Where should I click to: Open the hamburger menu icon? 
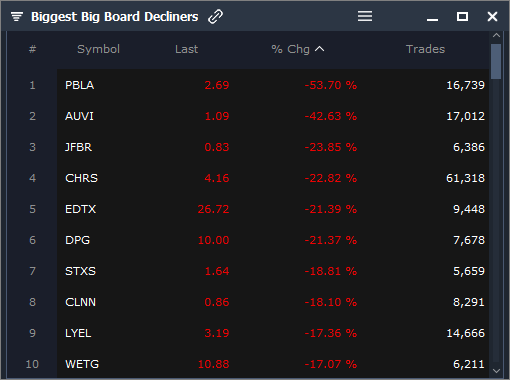click(x=365, y=16)
